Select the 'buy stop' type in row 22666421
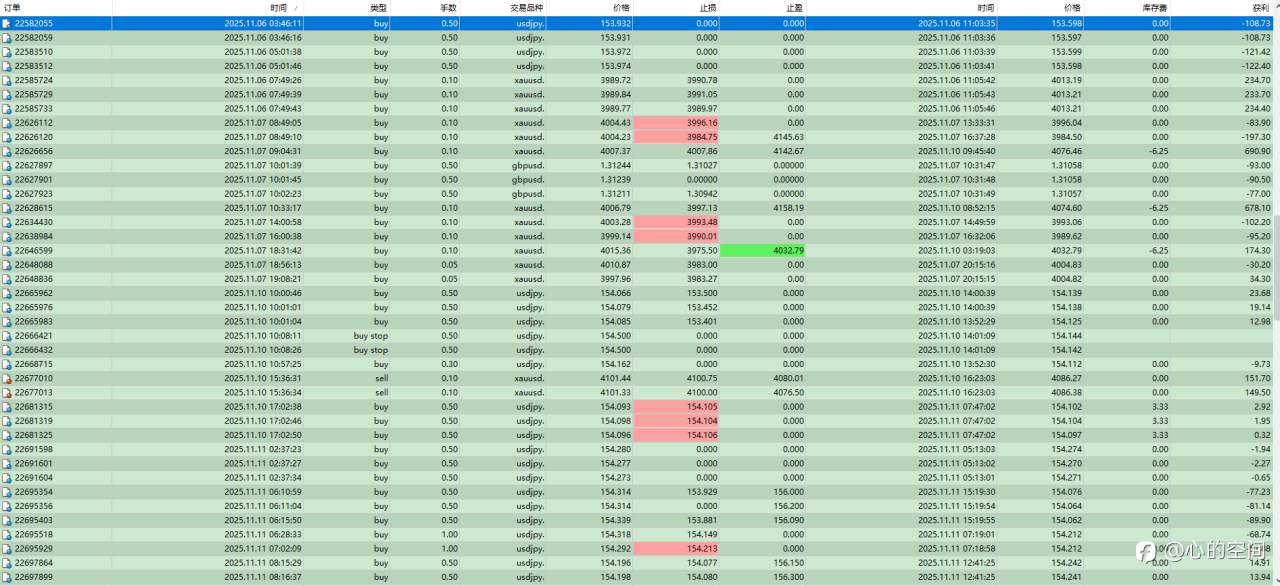This screenshot has width=1280, height=586. (371, 336)
